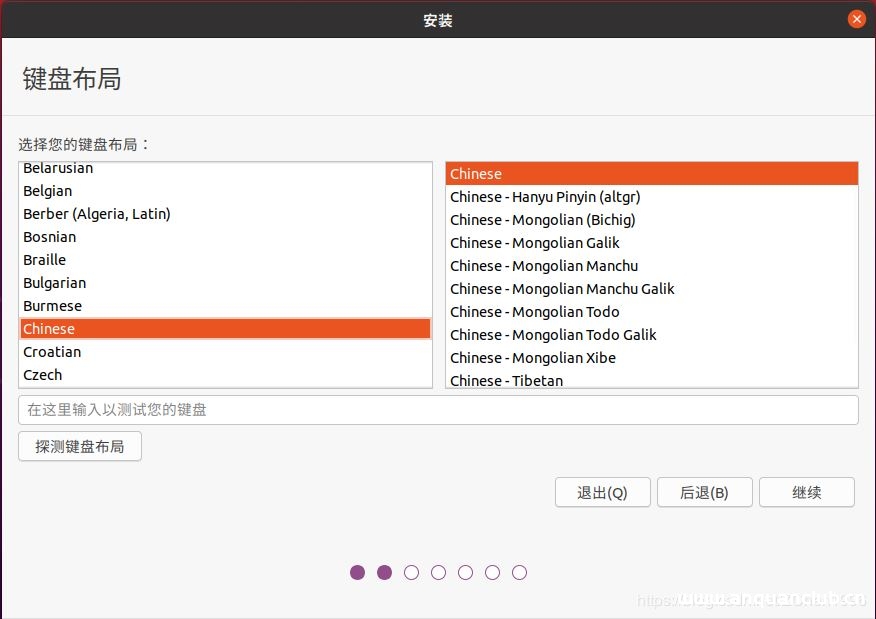Select Chinese - Mongolian Manchu Galik variant
This screenshot has width=876, height=619.
pos(562,288)
